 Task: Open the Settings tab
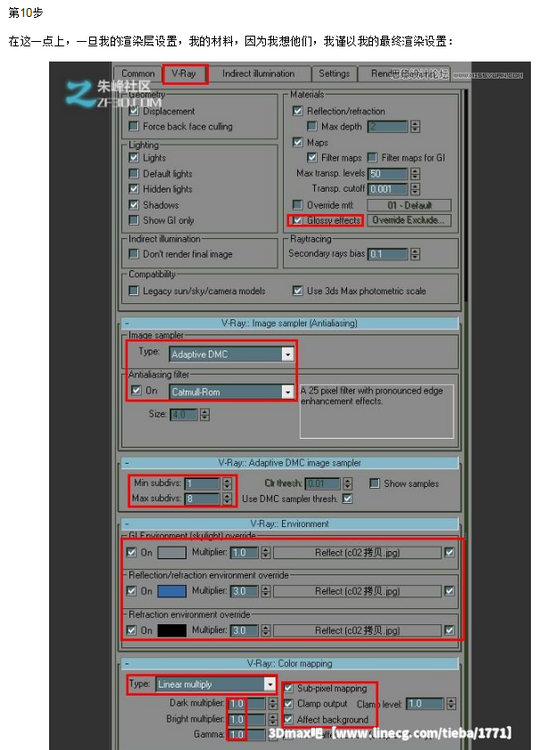coord(334,73)
